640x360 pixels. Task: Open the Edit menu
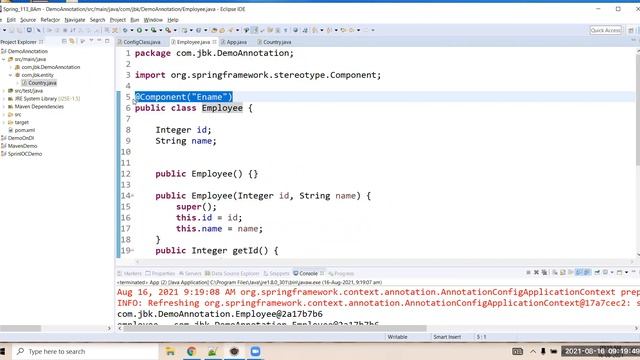coord(11,20)
